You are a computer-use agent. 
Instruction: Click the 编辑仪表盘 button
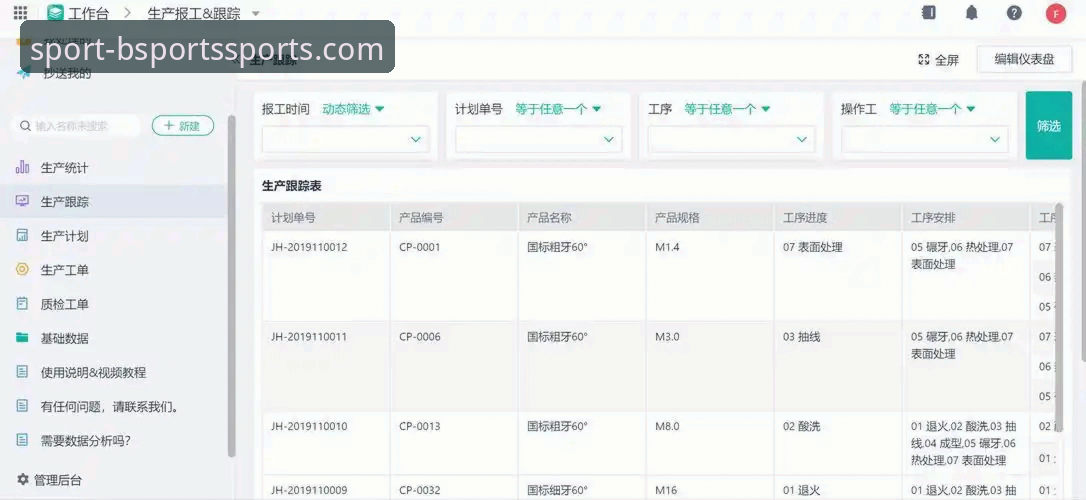point(1024,59)
